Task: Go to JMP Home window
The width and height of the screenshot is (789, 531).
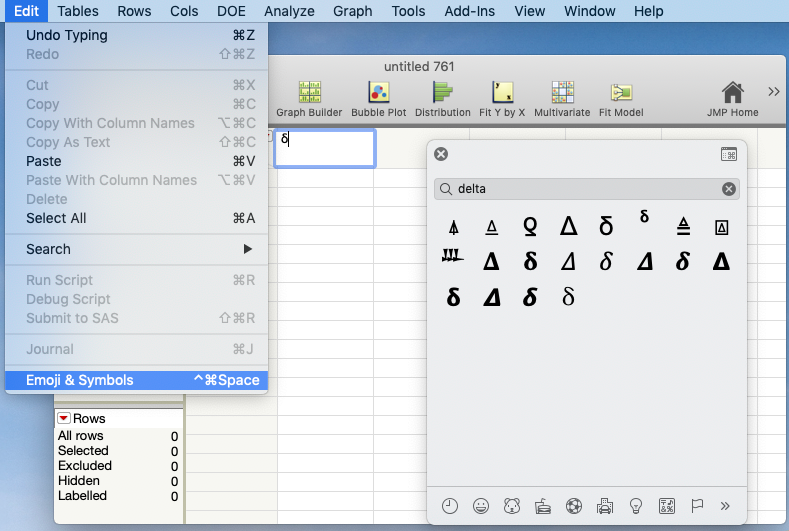Action: pyautogui.click(x=732, y=99)
